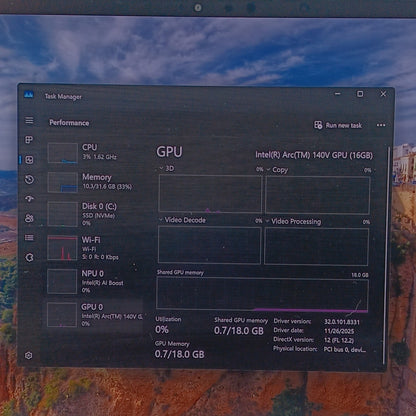Click the Video Decode graph
The width and height of the screenshot is (416, 416).
tap(209, 245)
